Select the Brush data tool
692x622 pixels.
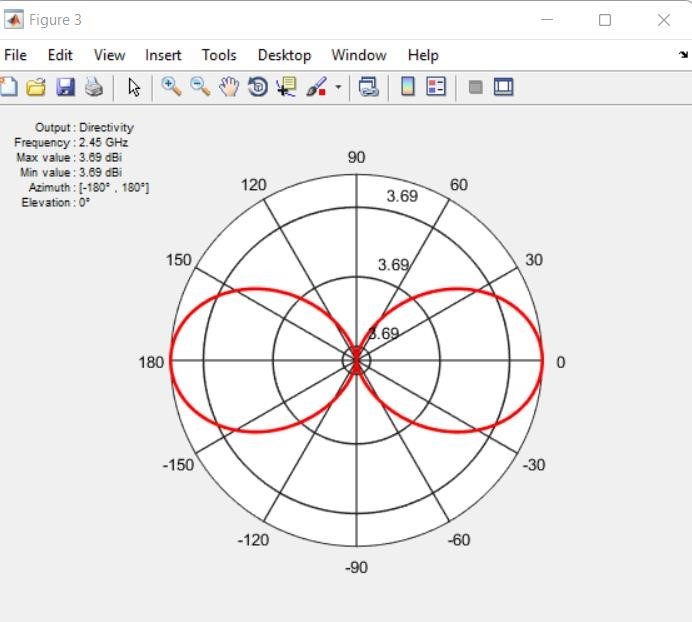[316, 87]
